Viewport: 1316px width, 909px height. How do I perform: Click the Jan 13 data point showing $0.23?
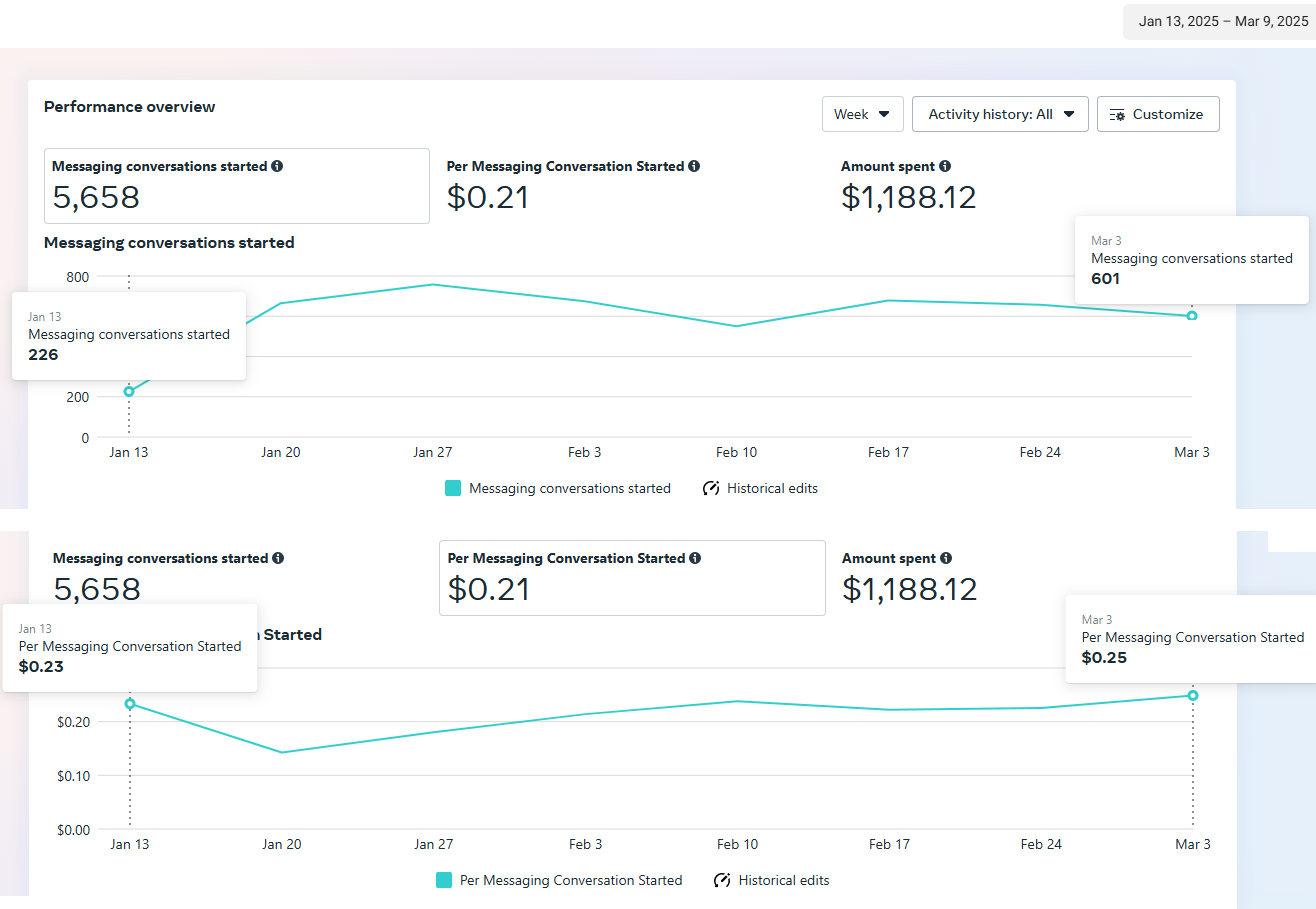(129, 704)
